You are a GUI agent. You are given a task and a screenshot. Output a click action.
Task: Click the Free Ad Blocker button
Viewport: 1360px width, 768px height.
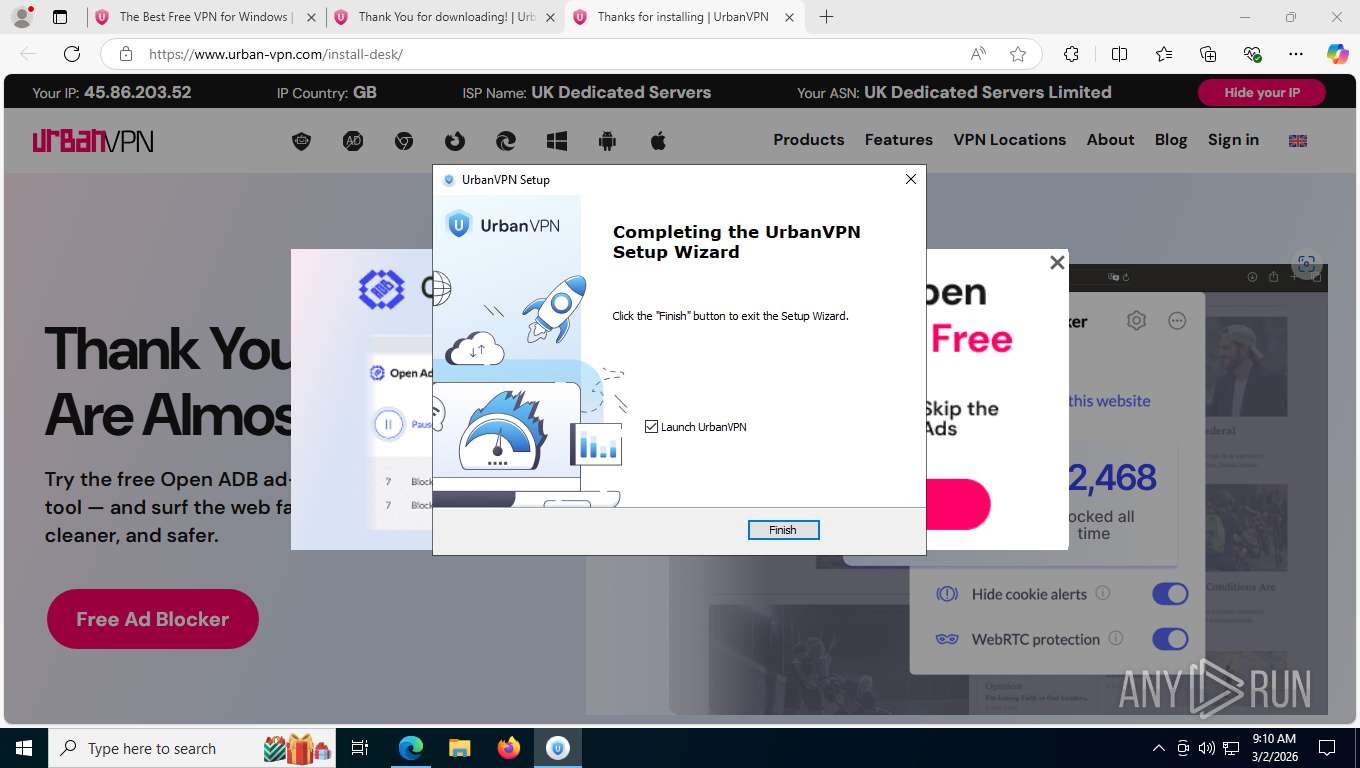tap(153, 619)
